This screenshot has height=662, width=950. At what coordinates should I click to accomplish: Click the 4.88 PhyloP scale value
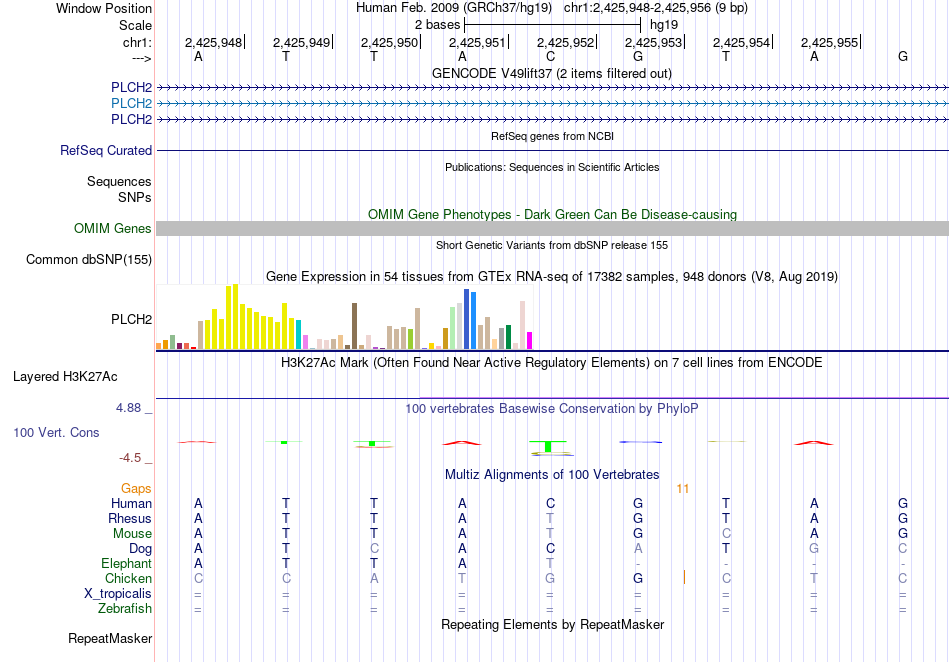tap(128, 408)
